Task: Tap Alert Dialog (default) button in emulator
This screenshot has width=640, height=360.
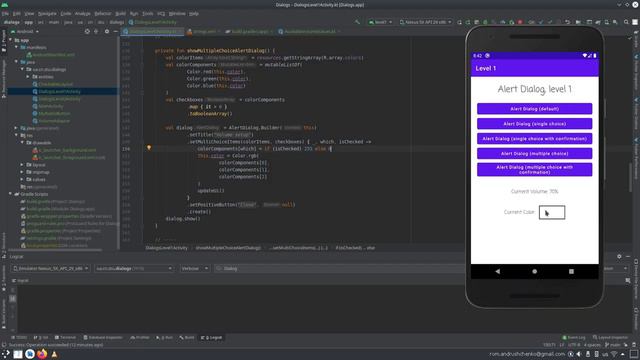Action: [x=534, y=109]
